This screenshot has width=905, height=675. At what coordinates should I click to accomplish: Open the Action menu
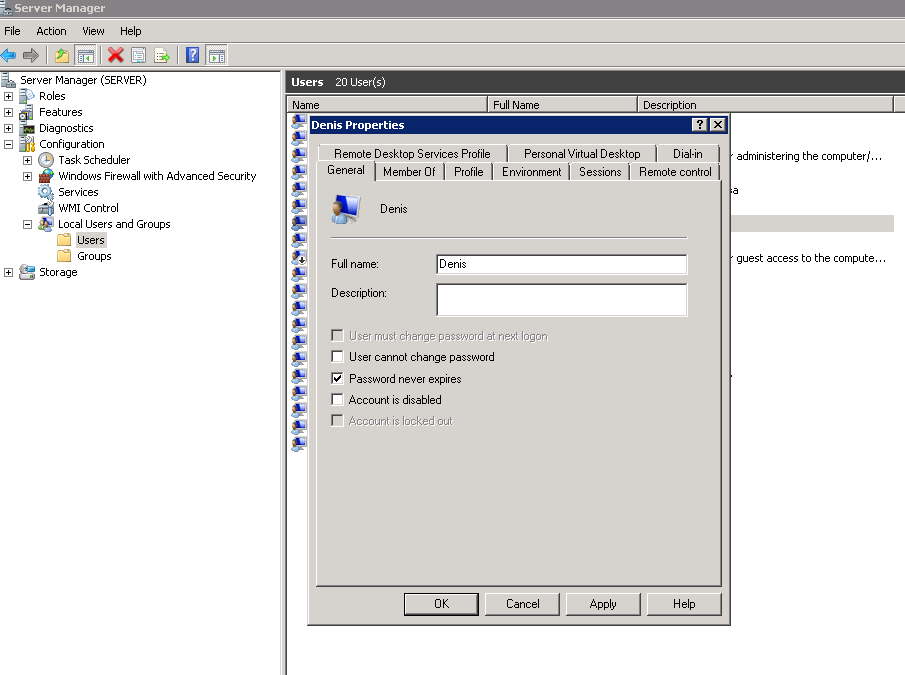point(51,31)
